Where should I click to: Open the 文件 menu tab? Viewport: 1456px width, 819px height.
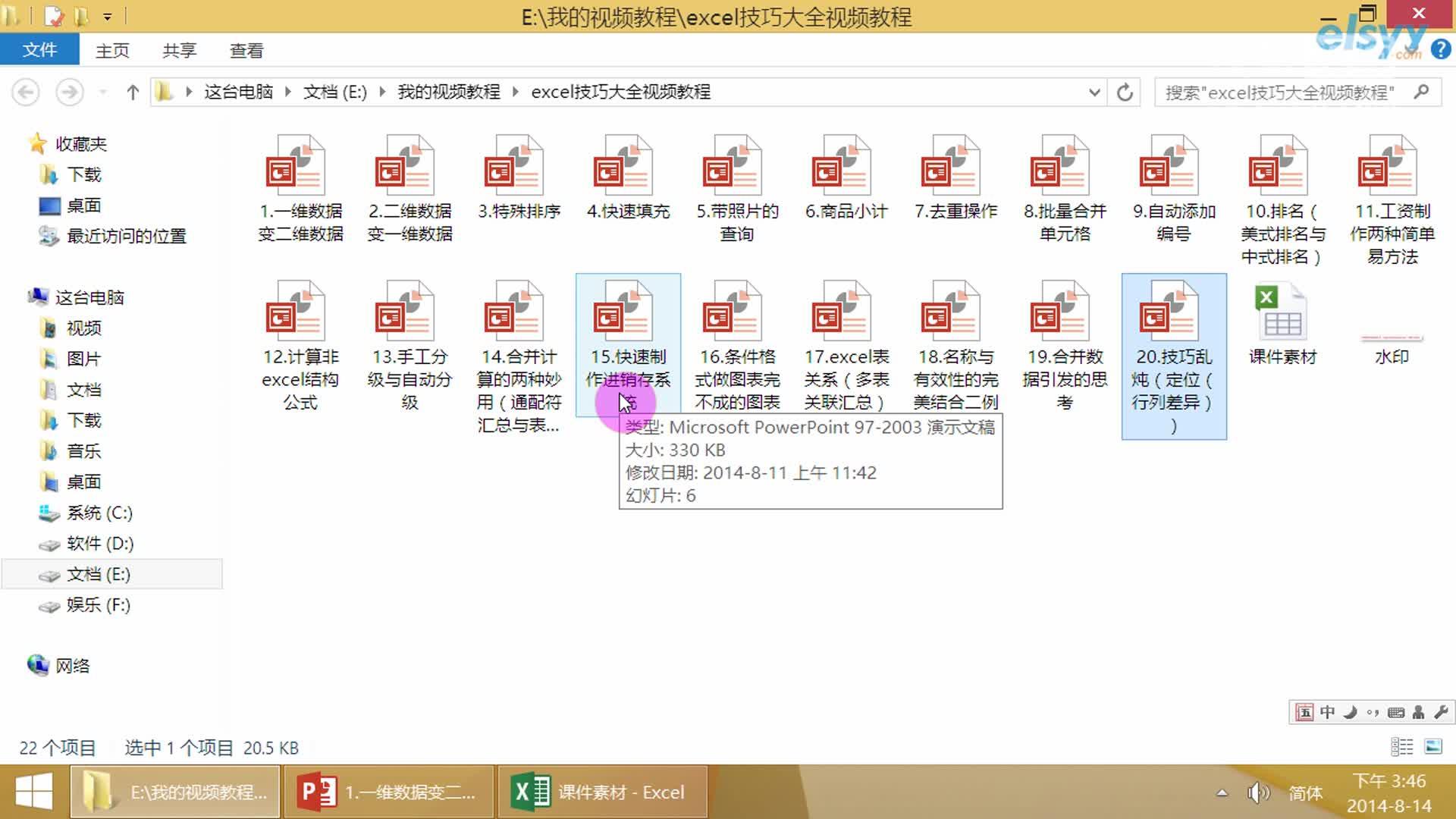[x=39, y=50]
